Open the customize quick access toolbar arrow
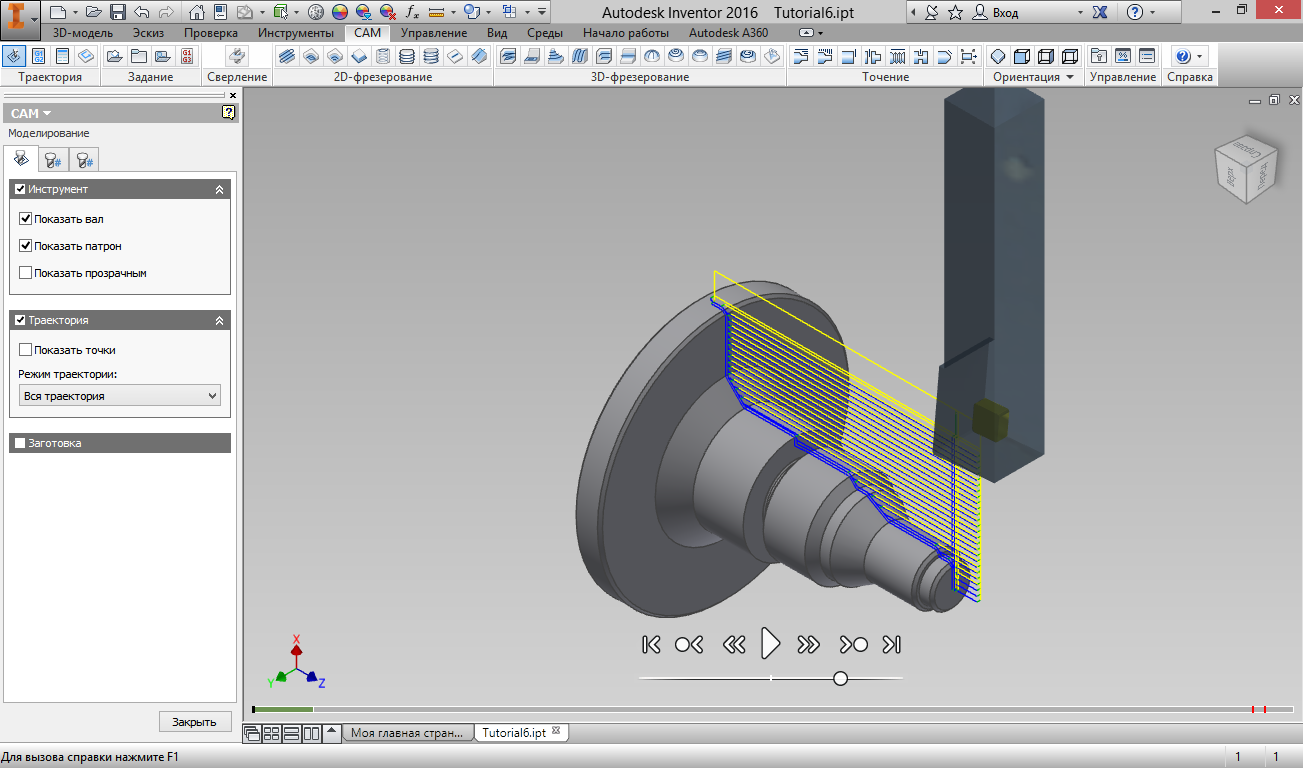Screen dimensions: 1303x768 tap(541, 13)
